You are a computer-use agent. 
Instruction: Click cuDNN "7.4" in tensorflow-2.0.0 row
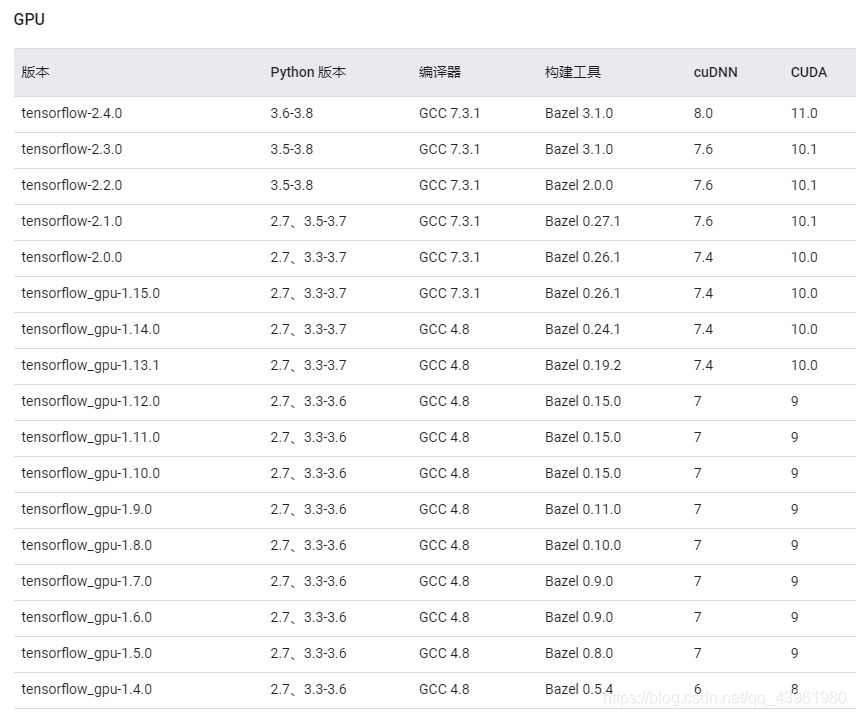click(x=703, y=257)
